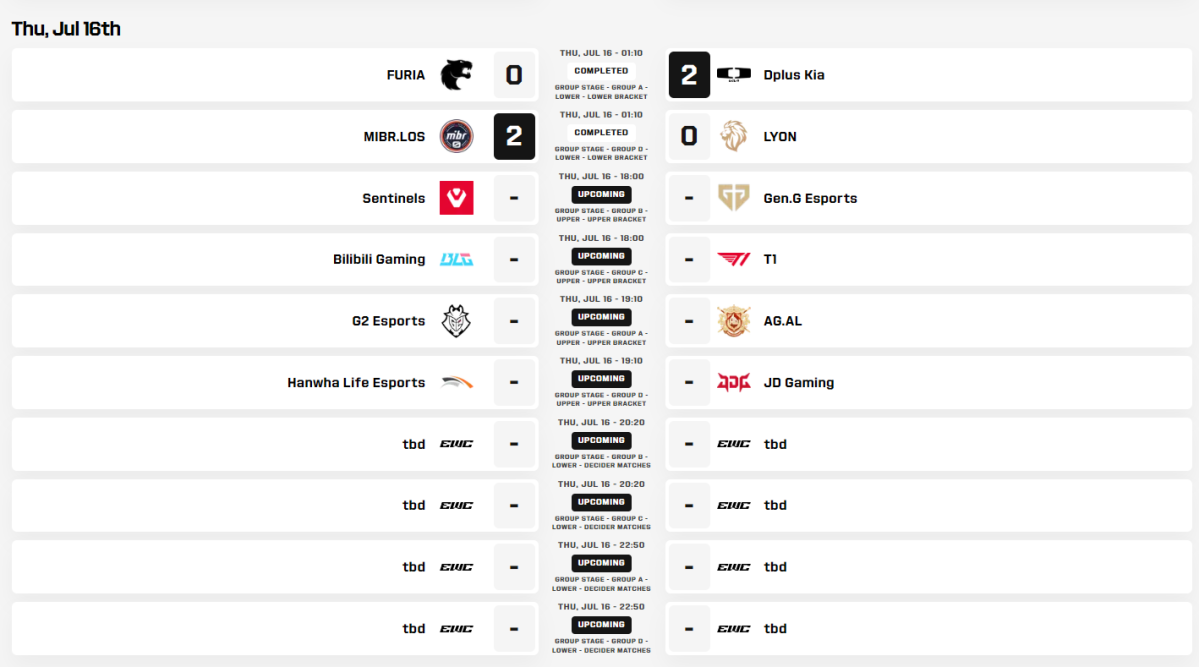Click the Dplus Kia team logo

pos(733,74)
